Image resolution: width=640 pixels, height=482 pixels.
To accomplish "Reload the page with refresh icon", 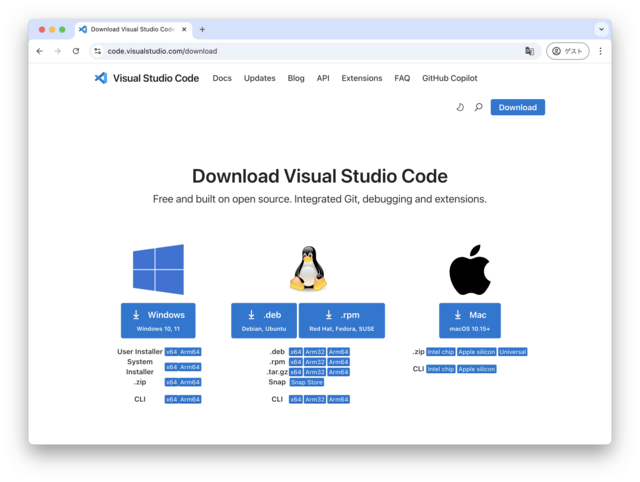I will pyautogui.click(x=76, y=51).
